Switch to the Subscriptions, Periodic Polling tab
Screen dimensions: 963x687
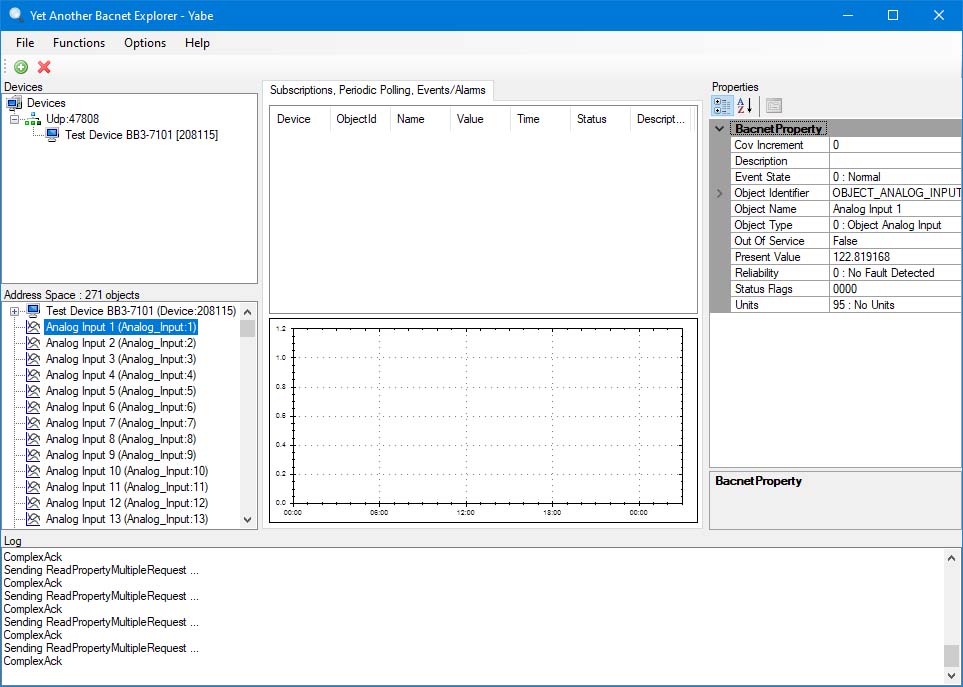coord(377,90)
